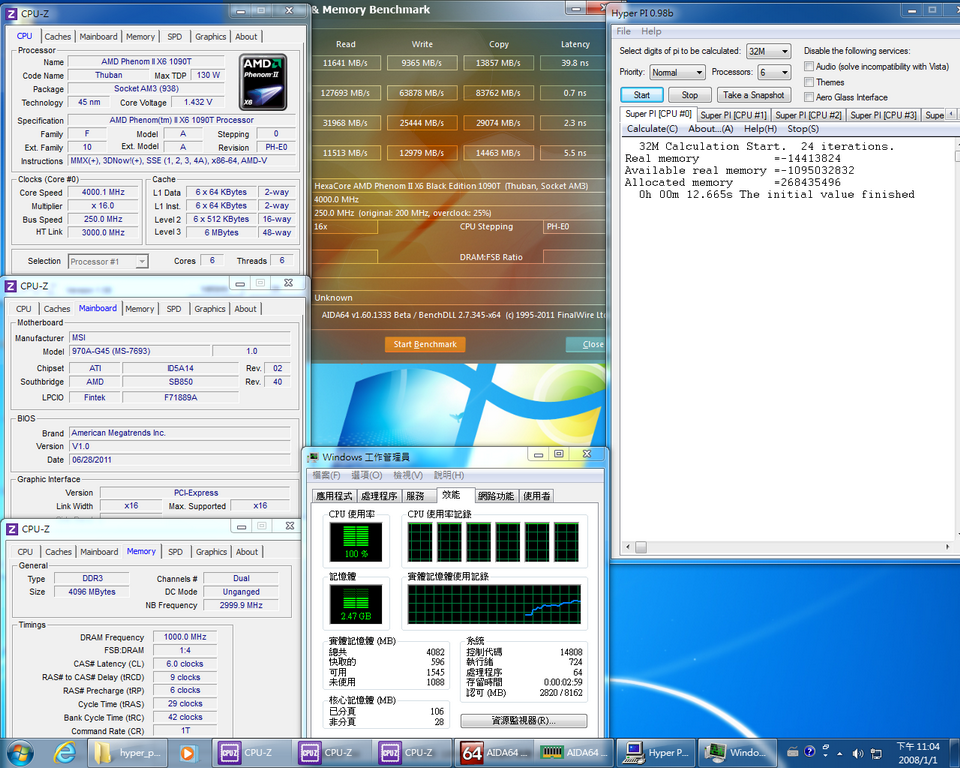Toggle the Themes checkbox in Hyper PI
This screenshot has height=768, width=960.
click(809, 81)
